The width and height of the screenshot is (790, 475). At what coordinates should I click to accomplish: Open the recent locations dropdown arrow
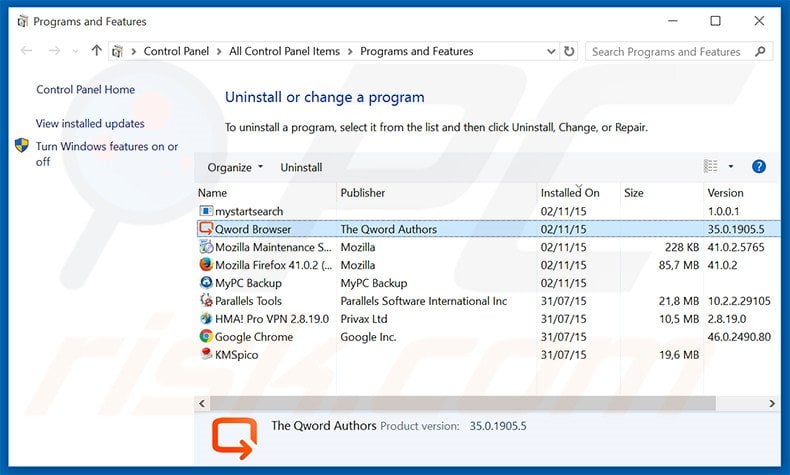[x=76, y=51]
